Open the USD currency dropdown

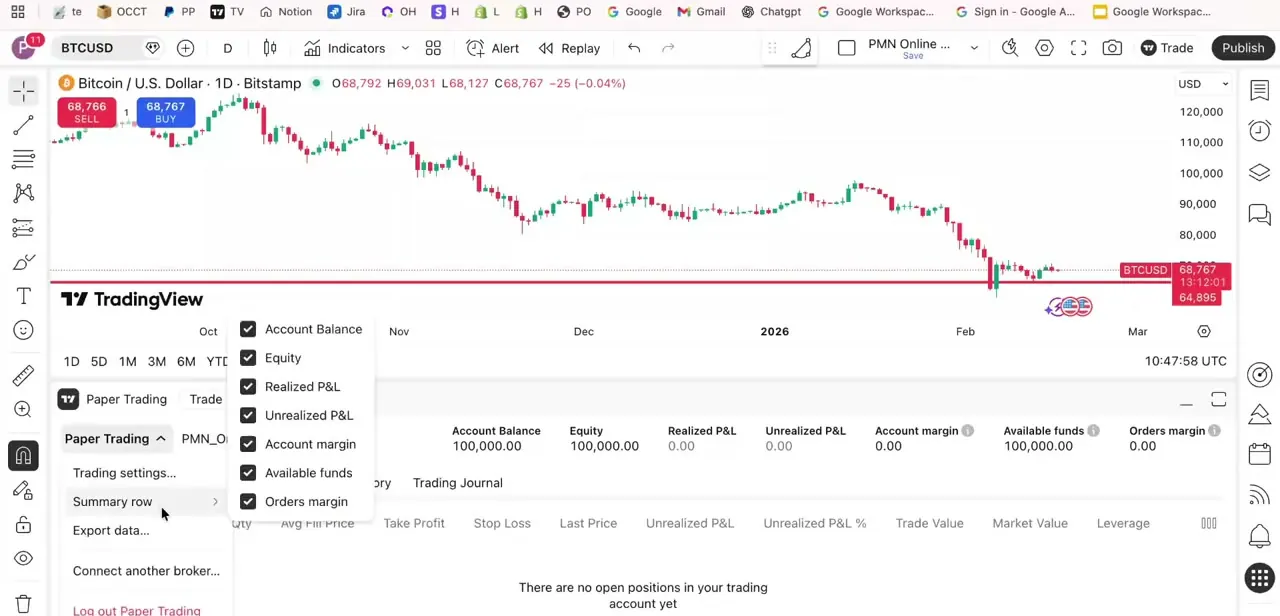[x=1202, y=84]
